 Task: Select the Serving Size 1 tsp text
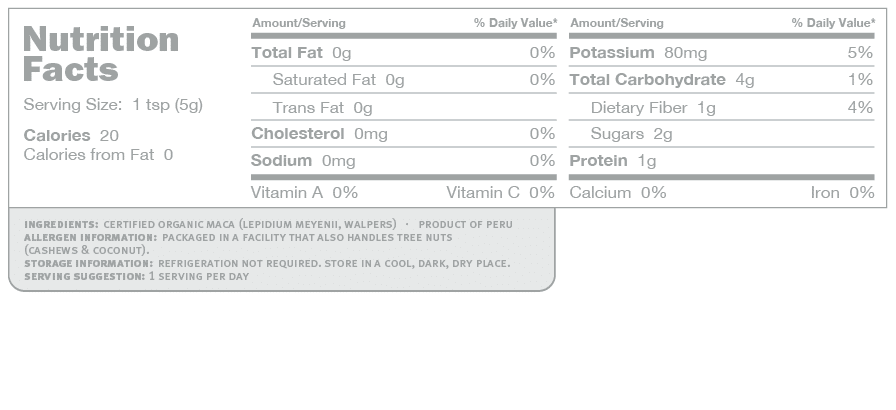click(113, 105)
